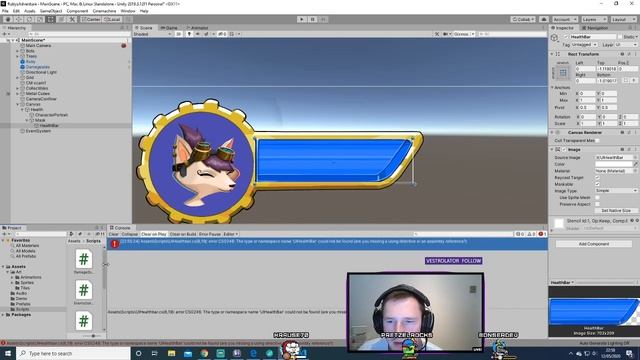Select the Scale tool in toolbar
Screen dimensions: 640x360
pos(40,19)
